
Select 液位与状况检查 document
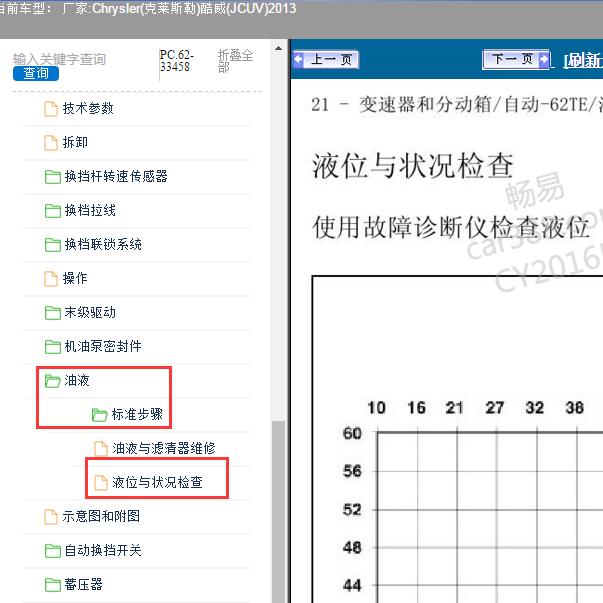point(157,482)
